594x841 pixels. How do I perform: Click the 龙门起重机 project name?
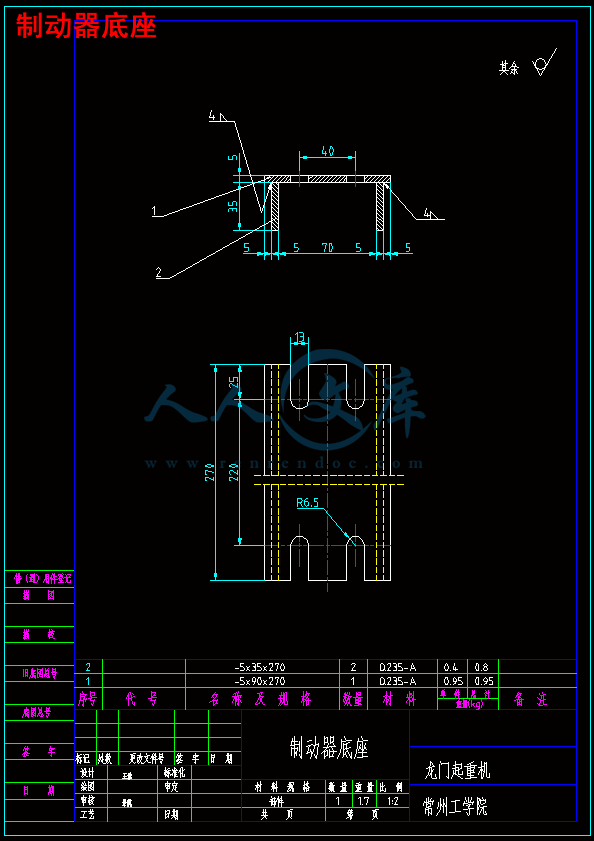457,771
